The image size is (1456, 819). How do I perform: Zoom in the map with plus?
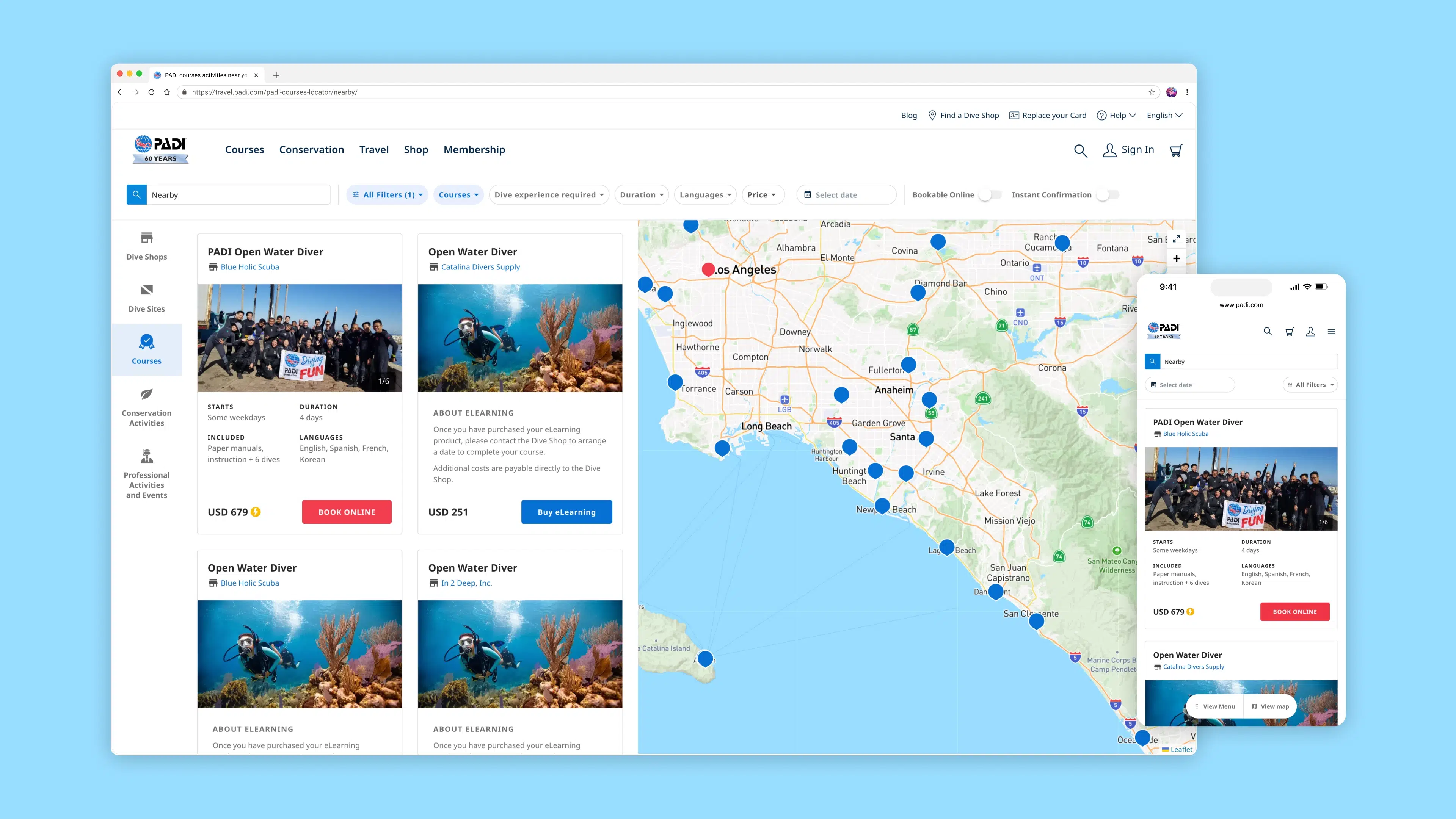[1176, 259]
